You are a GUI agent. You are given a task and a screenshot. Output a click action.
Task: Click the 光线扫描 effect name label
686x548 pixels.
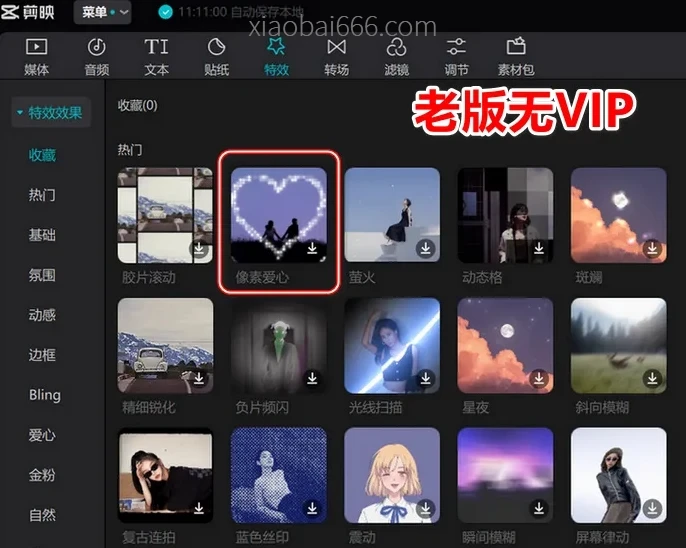click(375, 407)
